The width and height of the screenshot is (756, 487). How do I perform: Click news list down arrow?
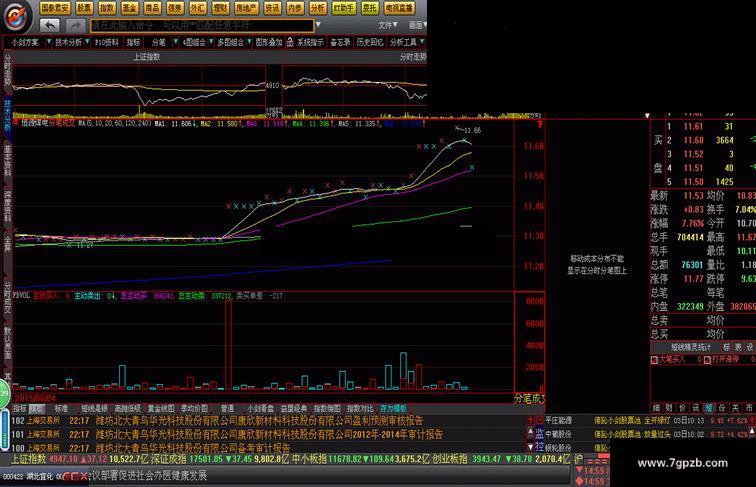click(530, 447)
